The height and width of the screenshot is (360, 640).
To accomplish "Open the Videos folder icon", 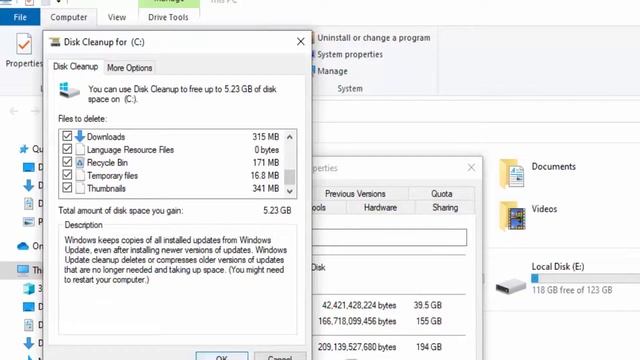I will click(x=512, y=216).
